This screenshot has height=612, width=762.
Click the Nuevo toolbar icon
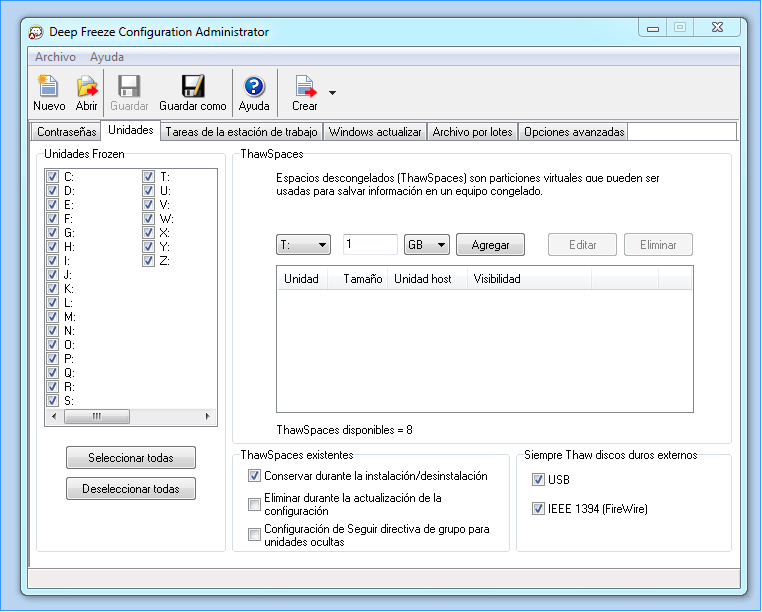49,86
